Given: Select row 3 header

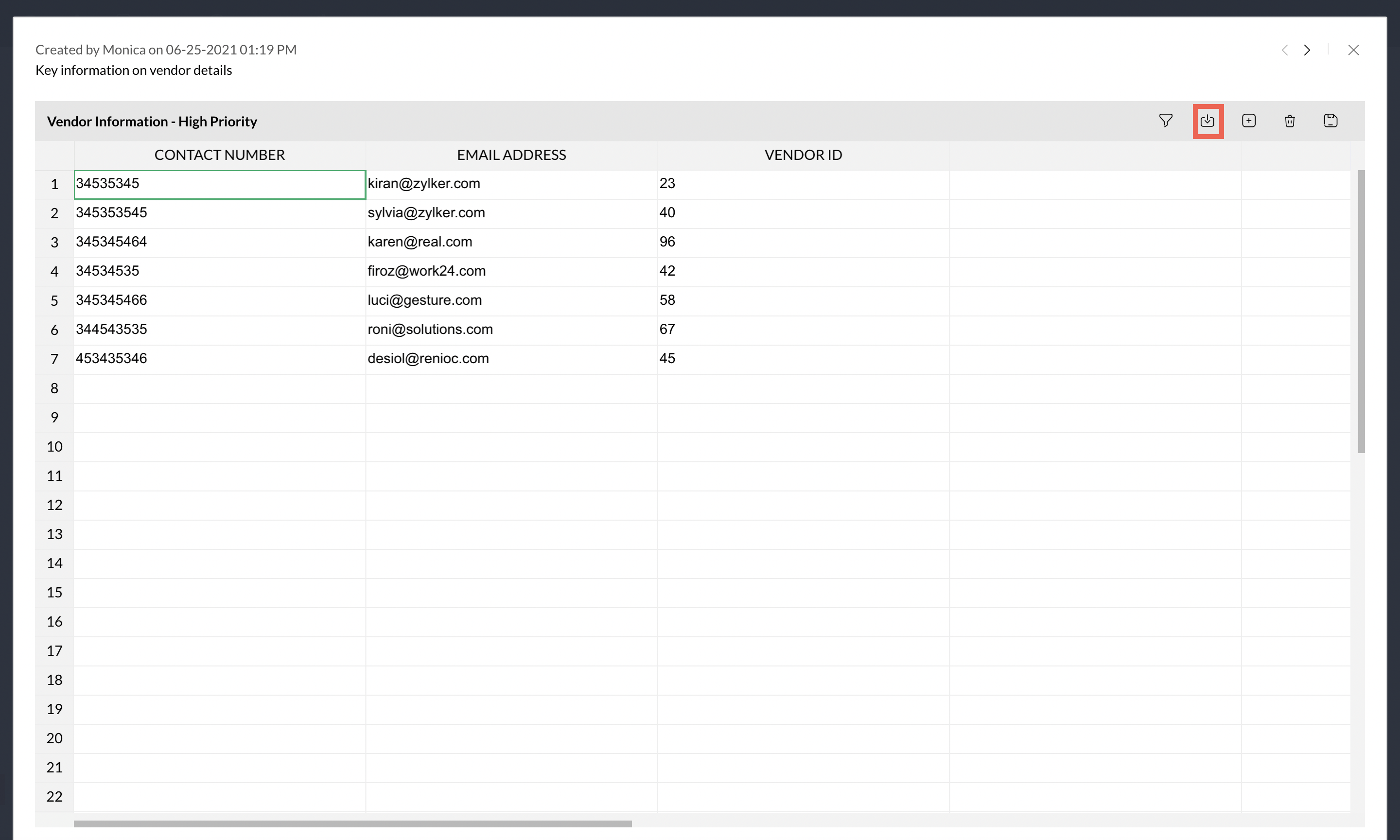Looking at the screenshot, I should coord(54,243).
